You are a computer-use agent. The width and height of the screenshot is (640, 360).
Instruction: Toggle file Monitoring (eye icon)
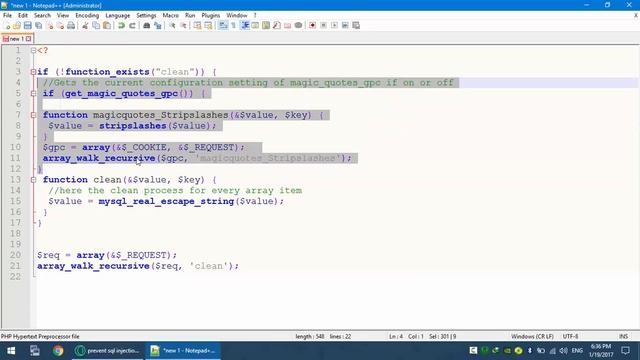point(298,25)
